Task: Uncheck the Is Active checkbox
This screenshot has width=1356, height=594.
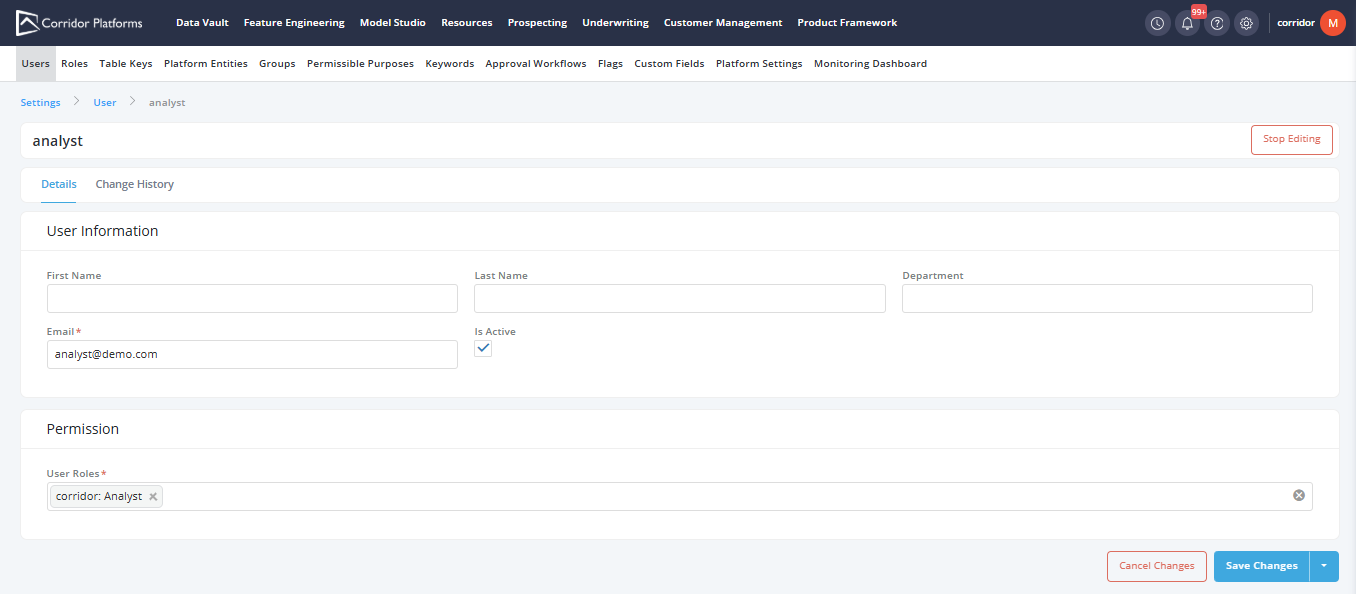Action: coord(483,348)
